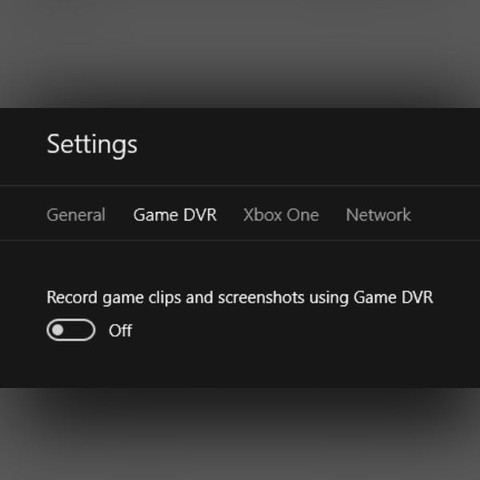Click the blurred background above Settings panel

pos(240,53)
